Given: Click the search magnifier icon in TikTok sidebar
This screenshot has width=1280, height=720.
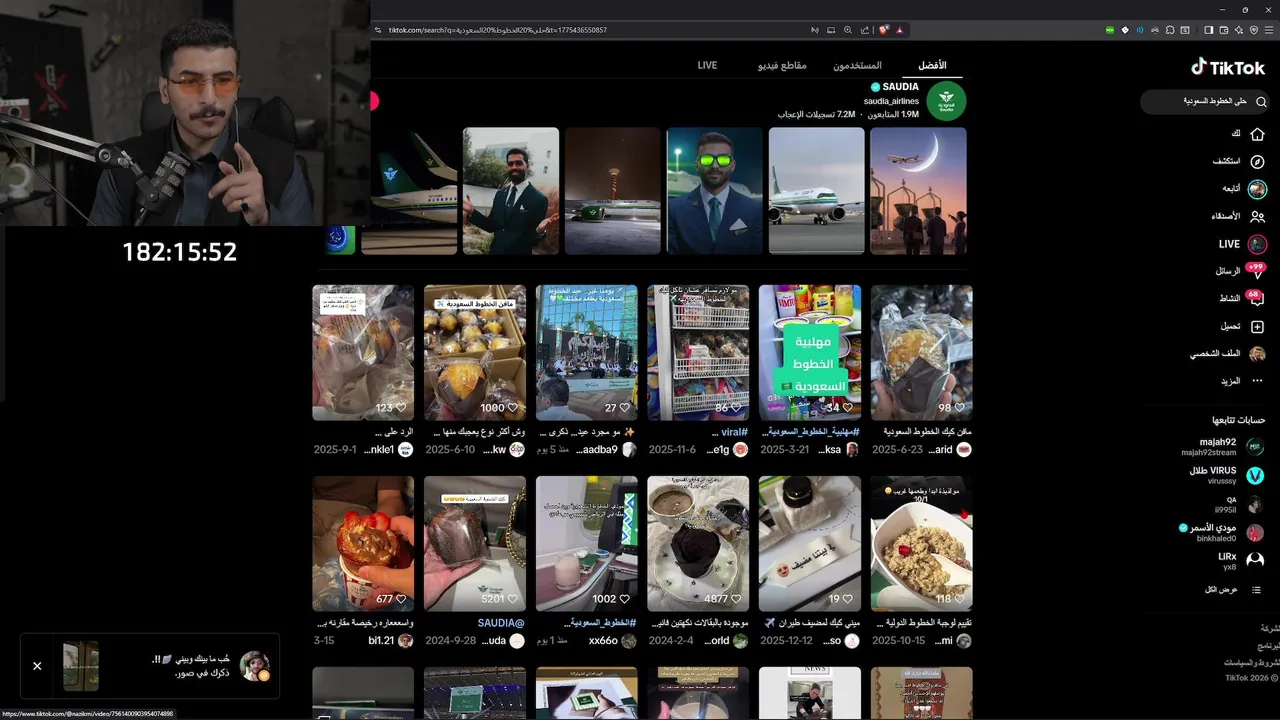Looking at the screenshot, I should [x=1261, y=102].
